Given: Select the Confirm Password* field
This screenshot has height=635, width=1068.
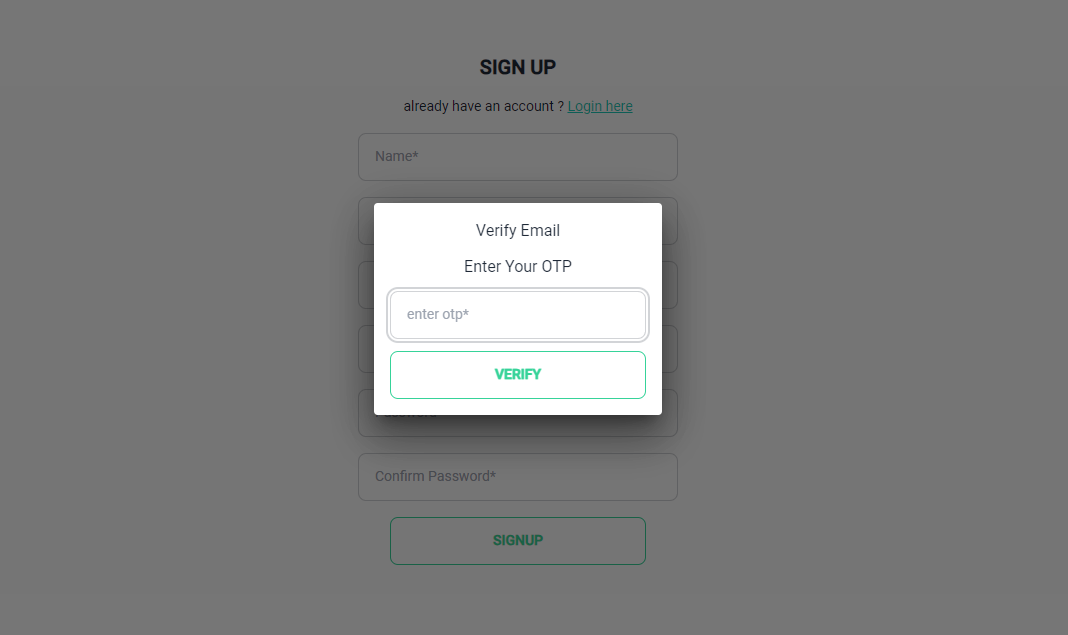Looking at the screenshot, I should pos(518,477).
